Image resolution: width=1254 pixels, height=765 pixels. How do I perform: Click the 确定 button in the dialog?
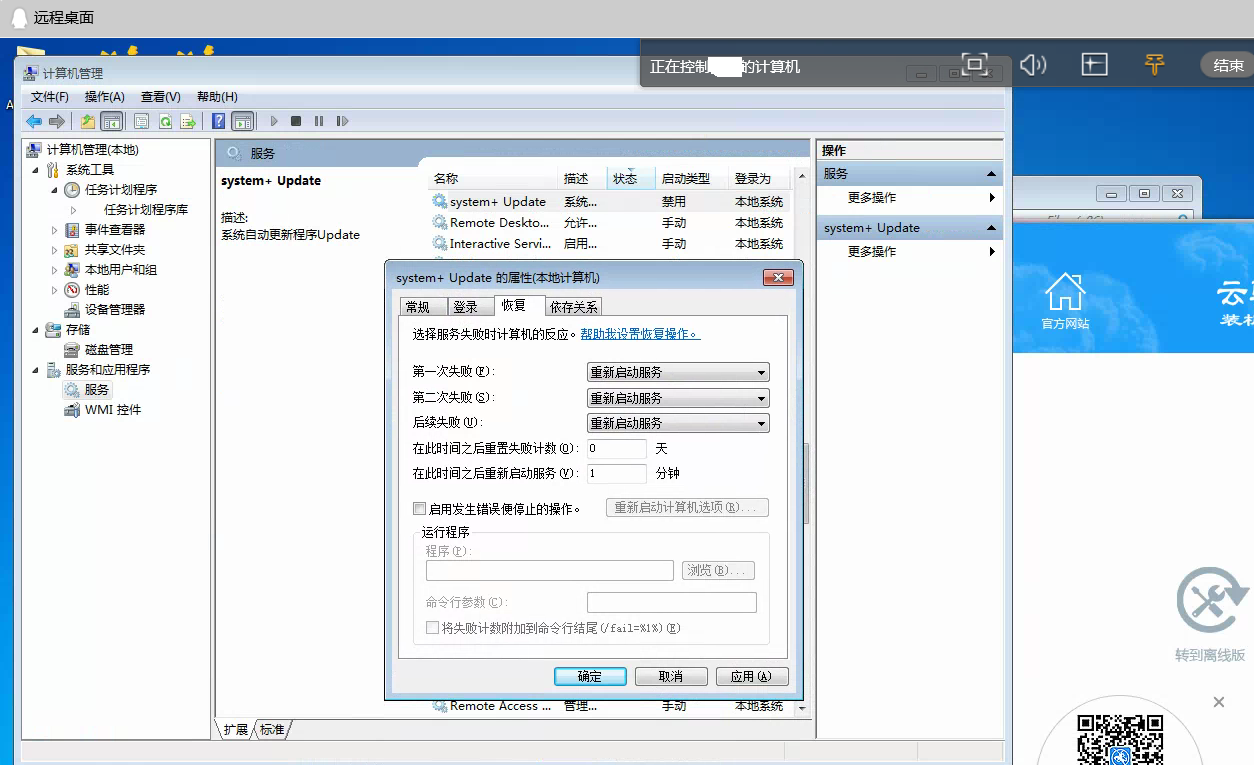(590, 676)
